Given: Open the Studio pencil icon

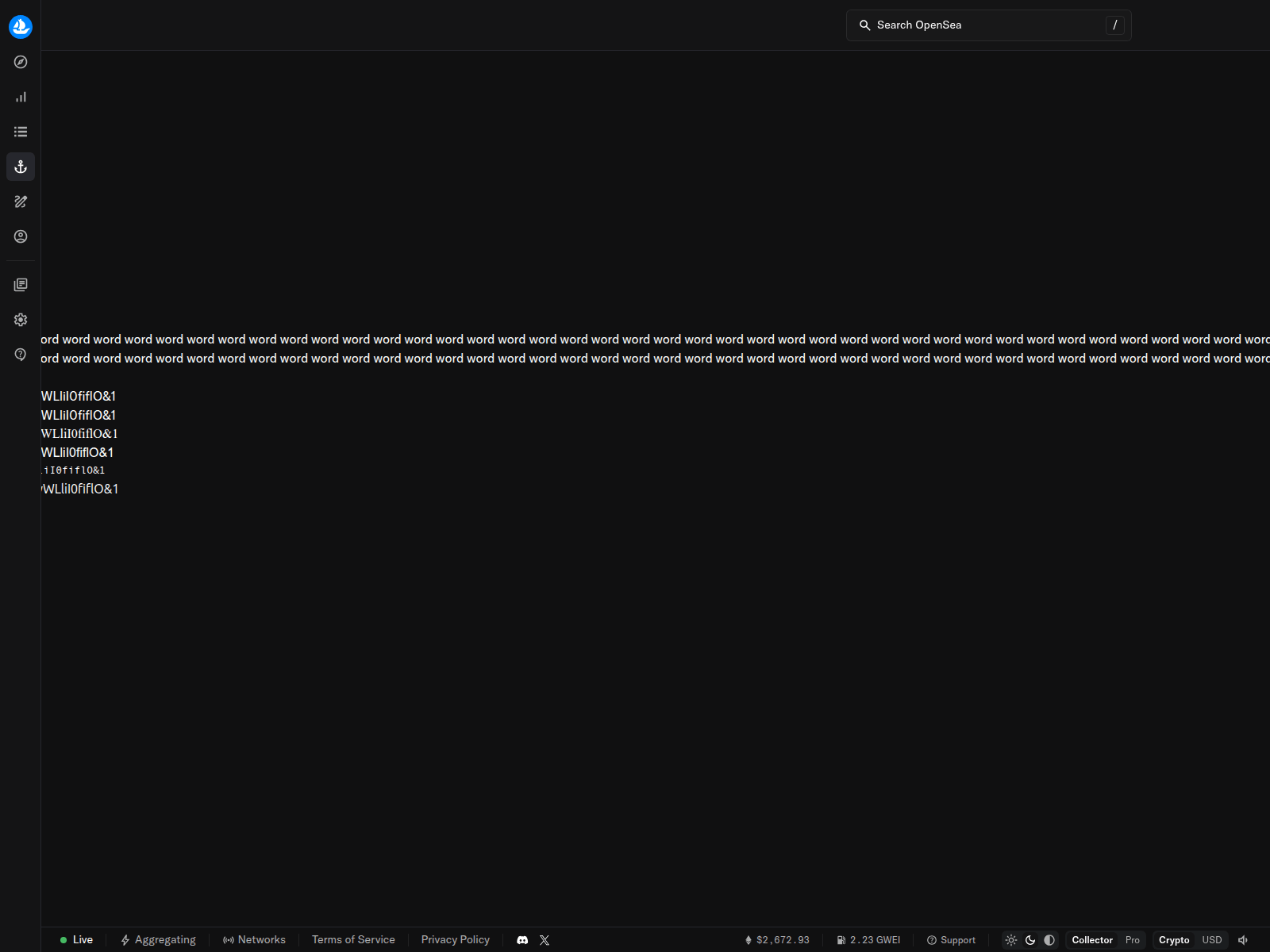Looking at the screenshot, I should 21,202.
